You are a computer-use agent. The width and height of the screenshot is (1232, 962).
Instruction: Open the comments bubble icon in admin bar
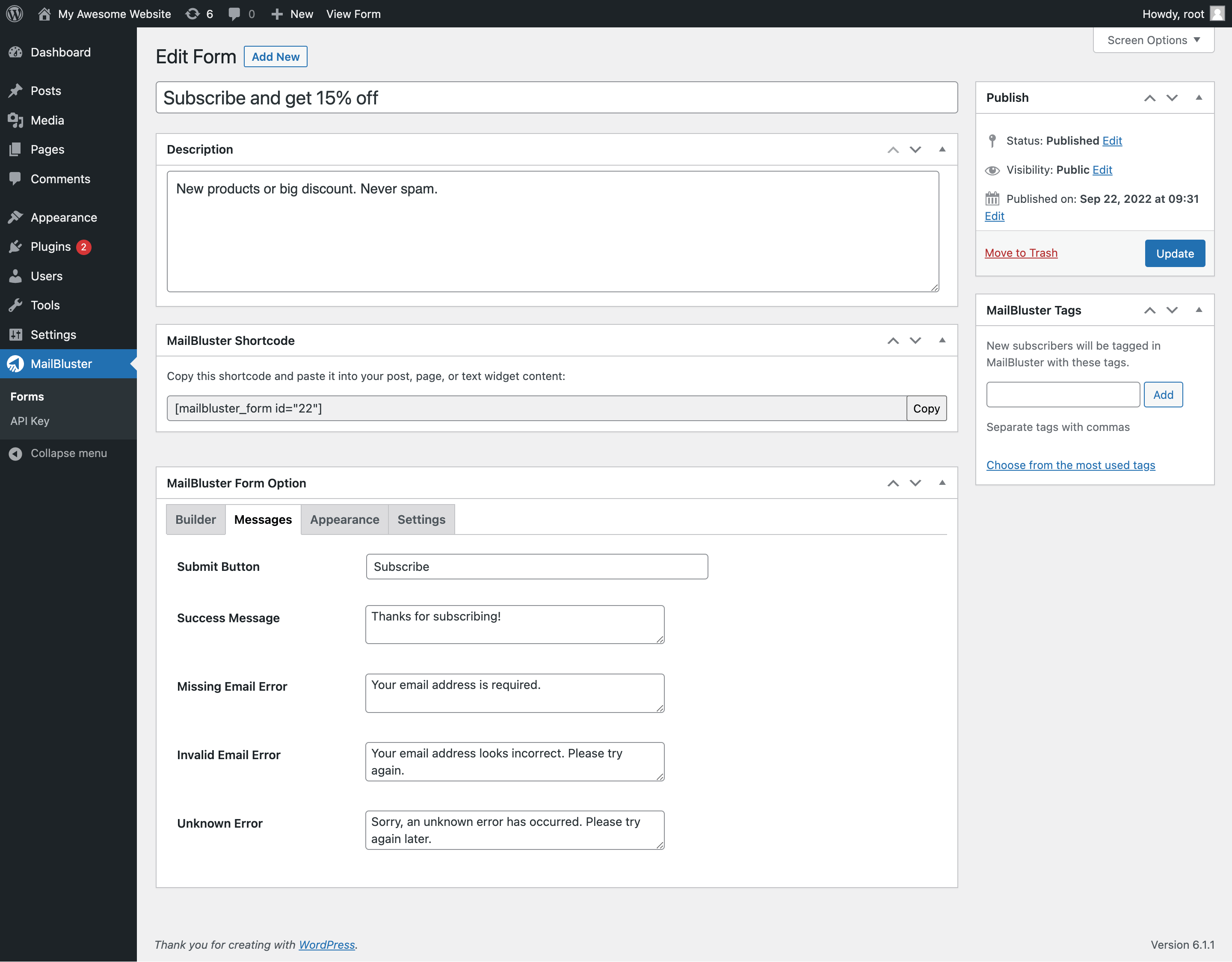point(234,14)
